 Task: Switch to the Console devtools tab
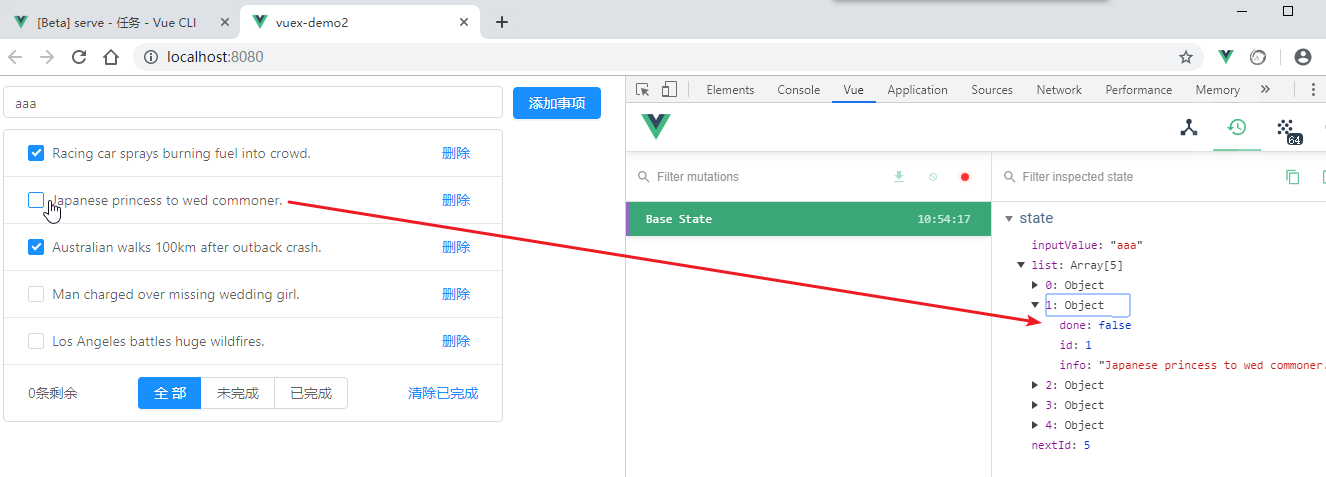[x=798, y=90]
